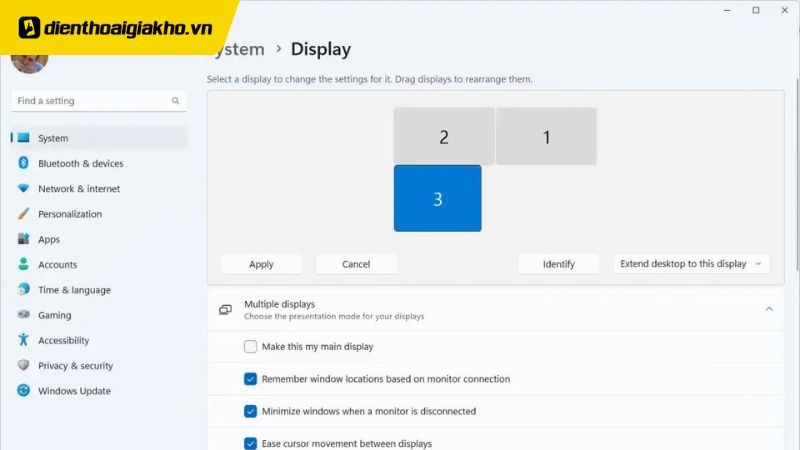Click the Apply button
The width and height of the screenshot is (800, 450).
(261, 264)
